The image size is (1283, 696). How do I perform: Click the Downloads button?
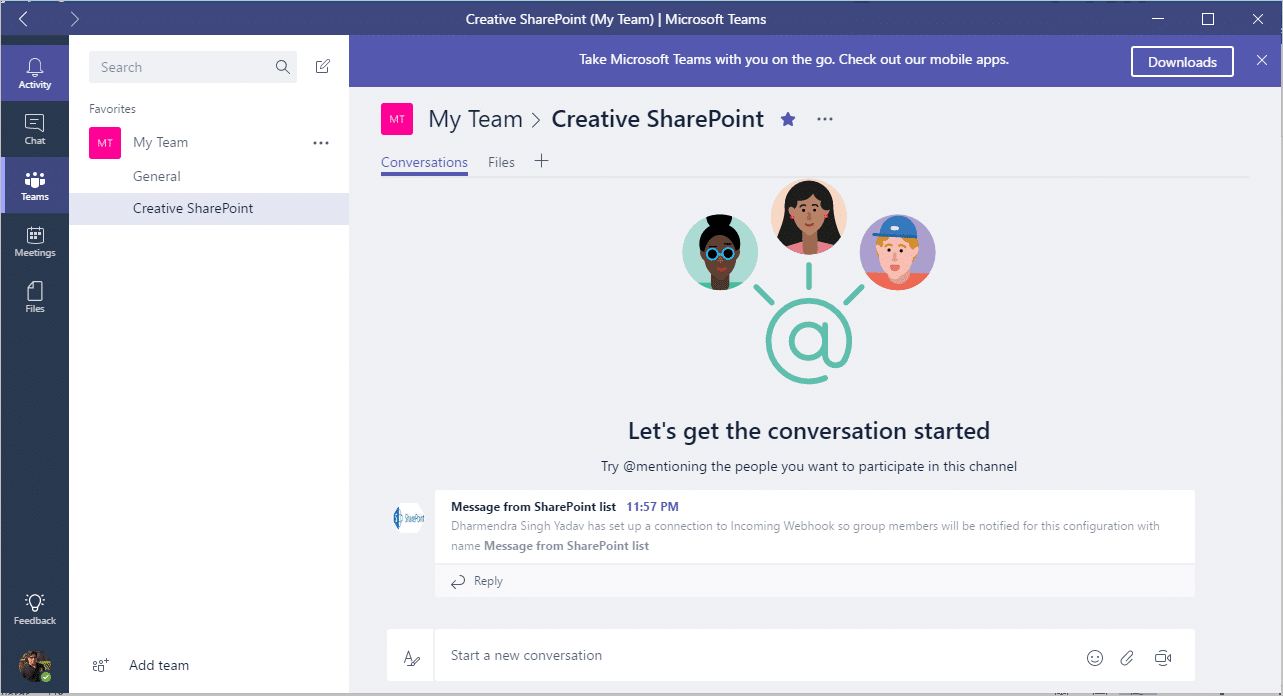click(x=1182, y=61)
